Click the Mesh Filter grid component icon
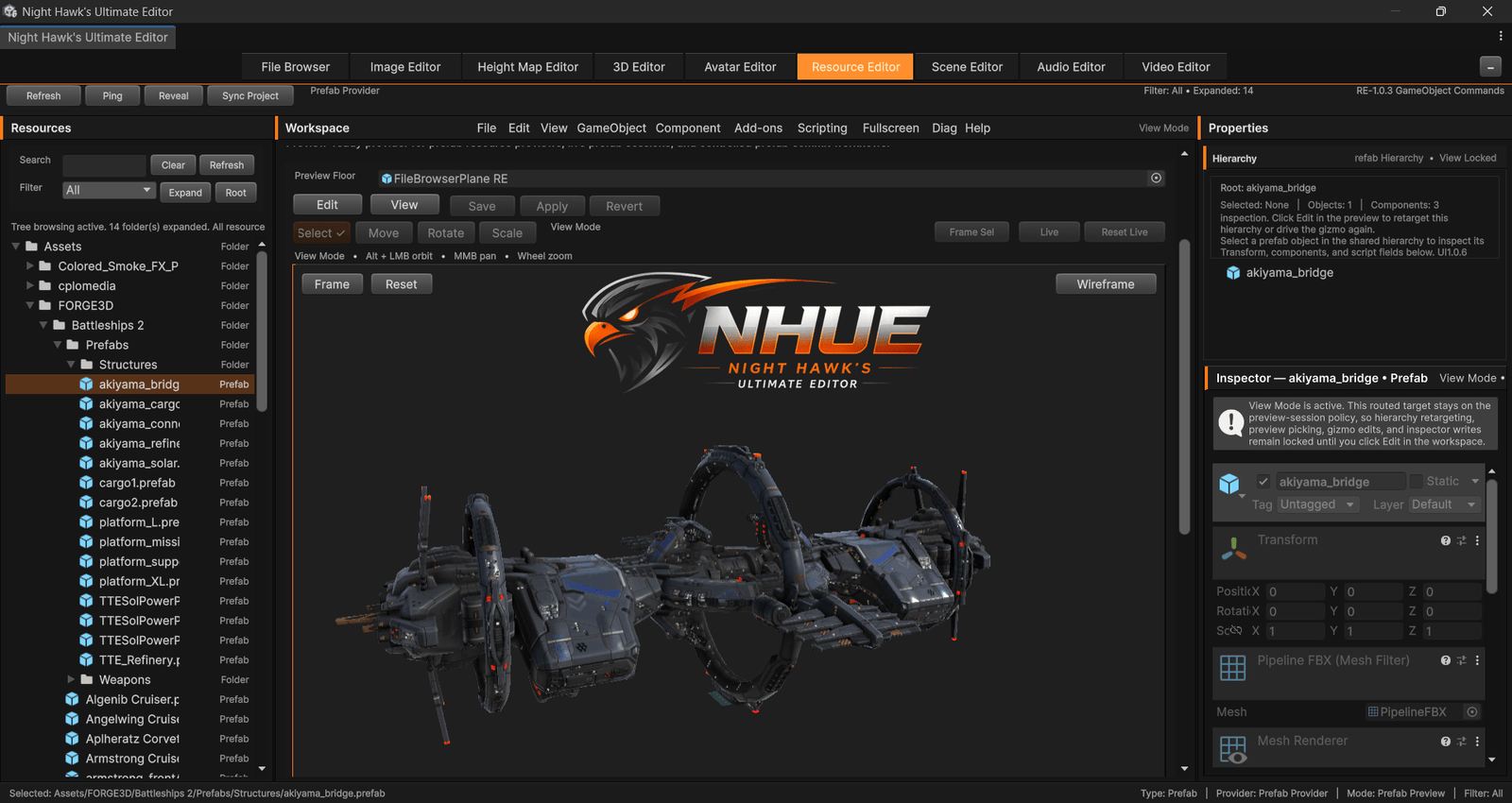The image size is (1512, 803). (1233, 667)
